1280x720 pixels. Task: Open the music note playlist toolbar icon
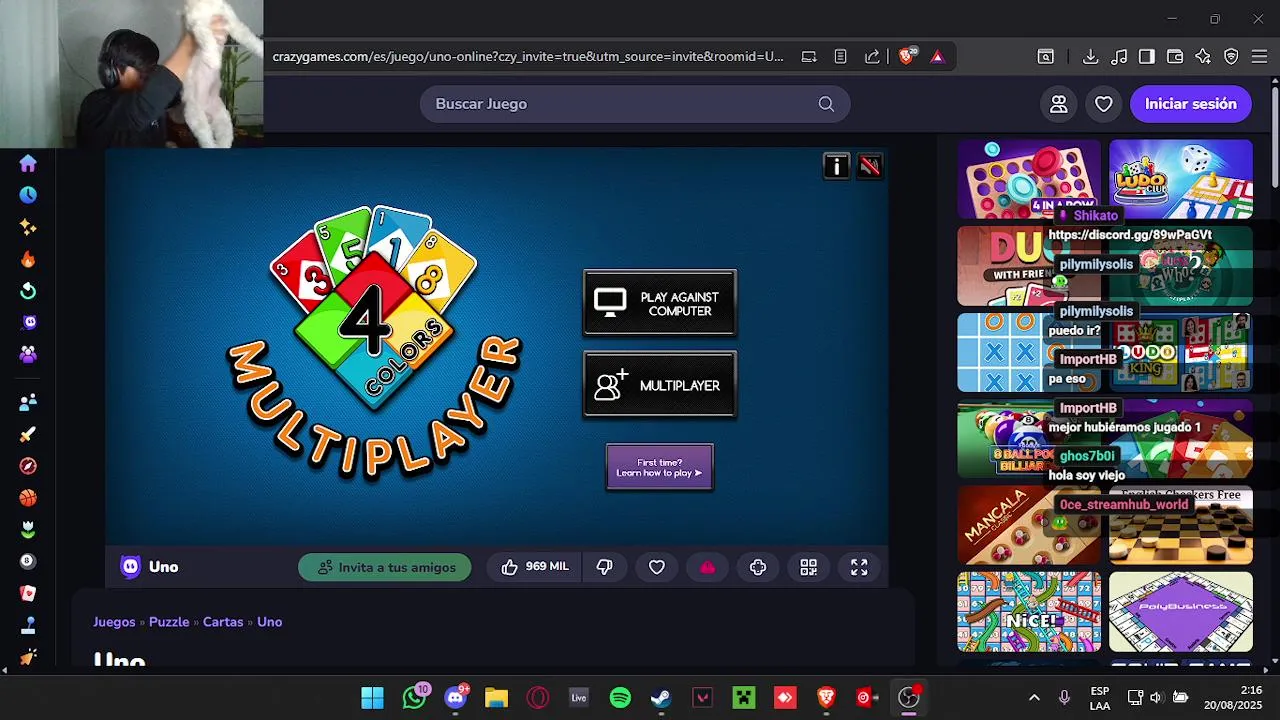coord(1119,57)
